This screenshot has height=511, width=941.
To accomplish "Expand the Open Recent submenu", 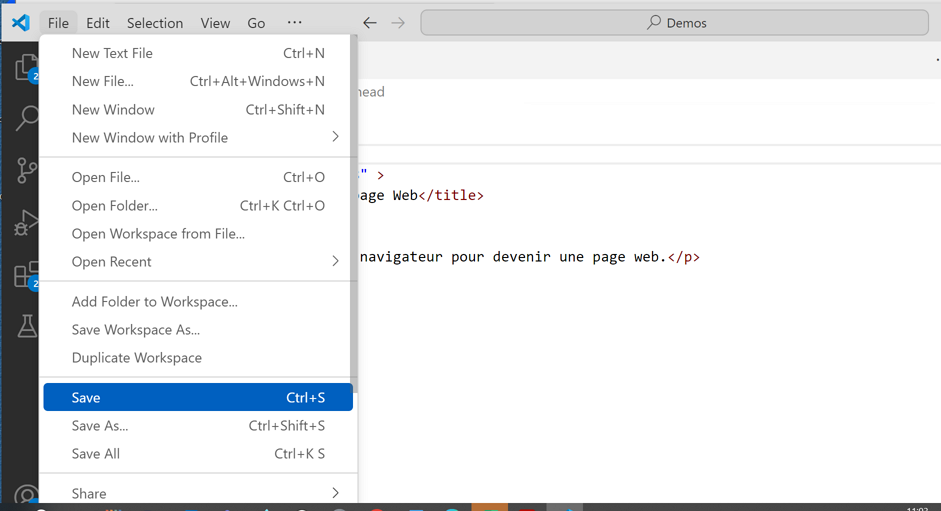I will pyautogui.click(x=198, y=262).
